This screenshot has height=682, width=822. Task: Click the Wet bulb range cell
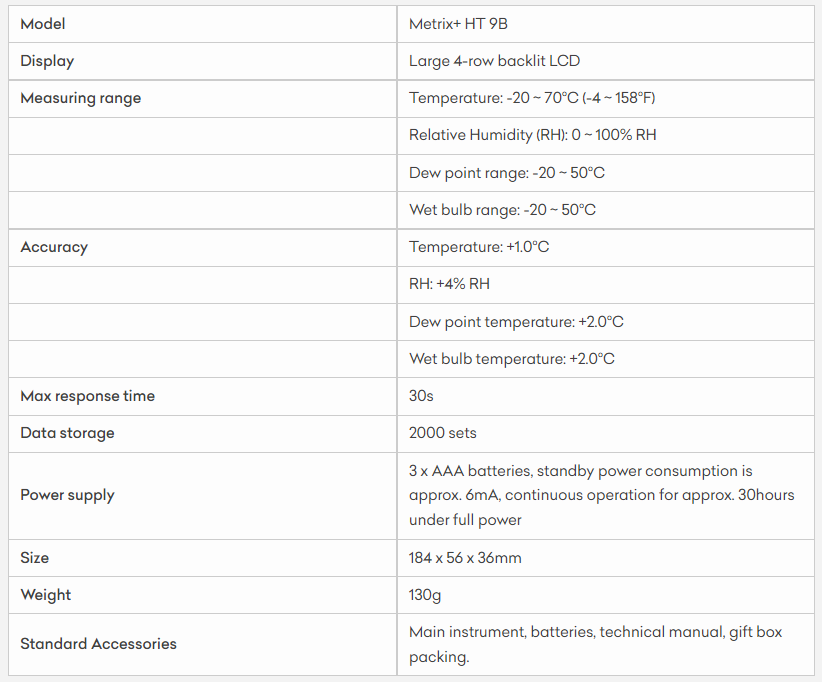click(x=502, y=210)
